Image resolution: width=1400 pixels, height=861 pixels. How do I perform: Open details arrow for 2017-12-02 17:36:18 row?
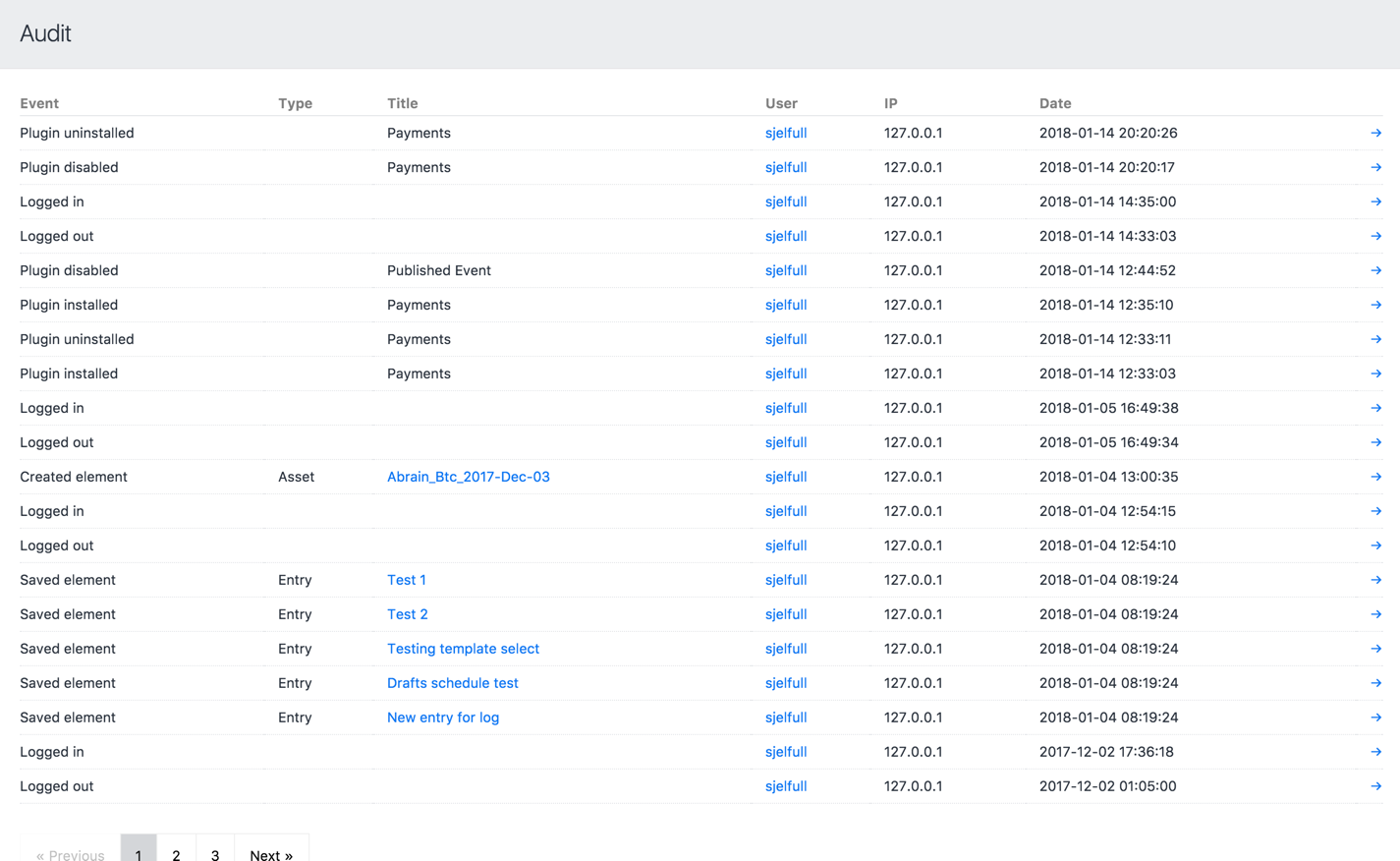(x=1375, y=752)
